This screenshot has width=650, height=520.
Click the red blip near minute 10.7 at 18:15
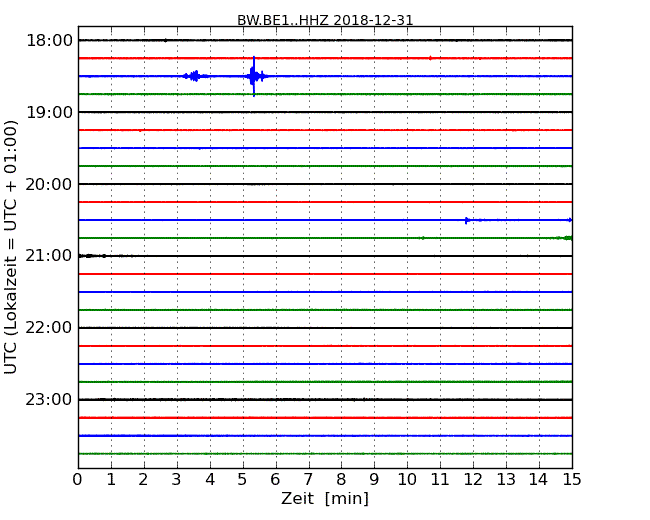click(430, 58)
